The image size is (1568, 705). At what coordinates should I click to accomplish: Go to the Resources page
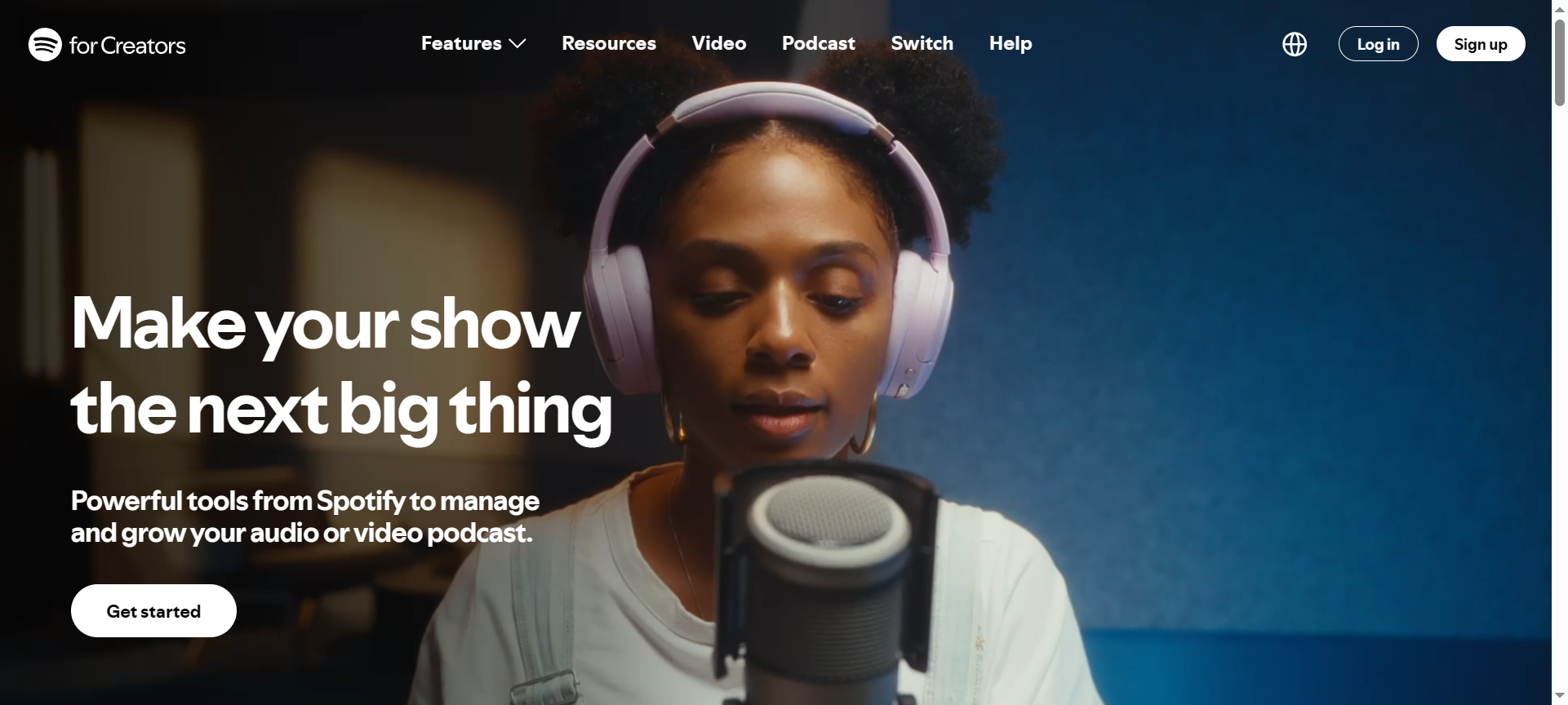click(608, 43)
